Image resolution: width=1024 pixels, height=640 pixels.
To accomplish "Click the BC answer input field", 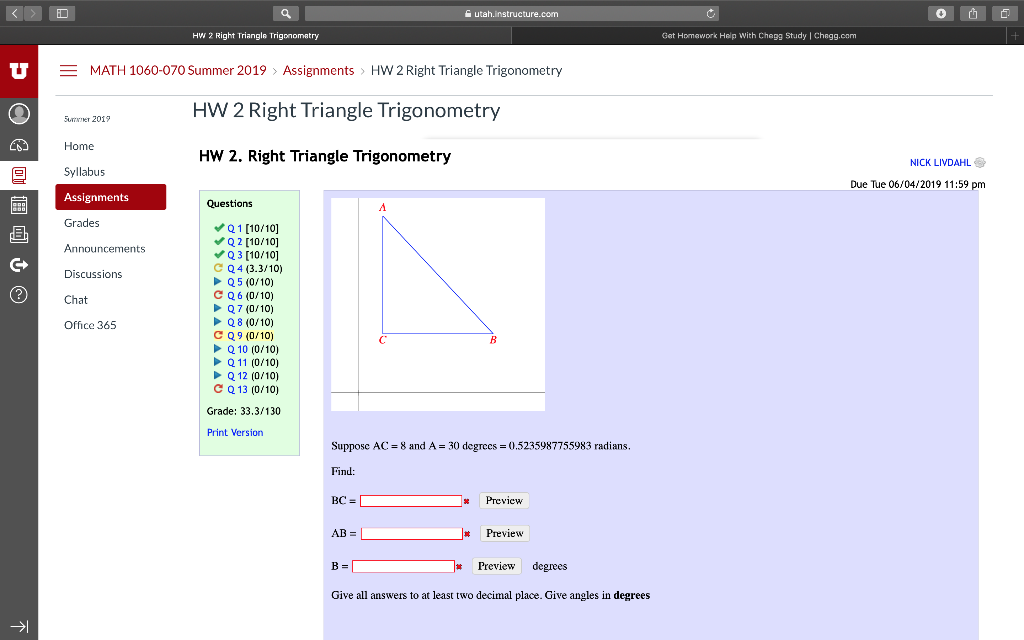I will [410, 500].
